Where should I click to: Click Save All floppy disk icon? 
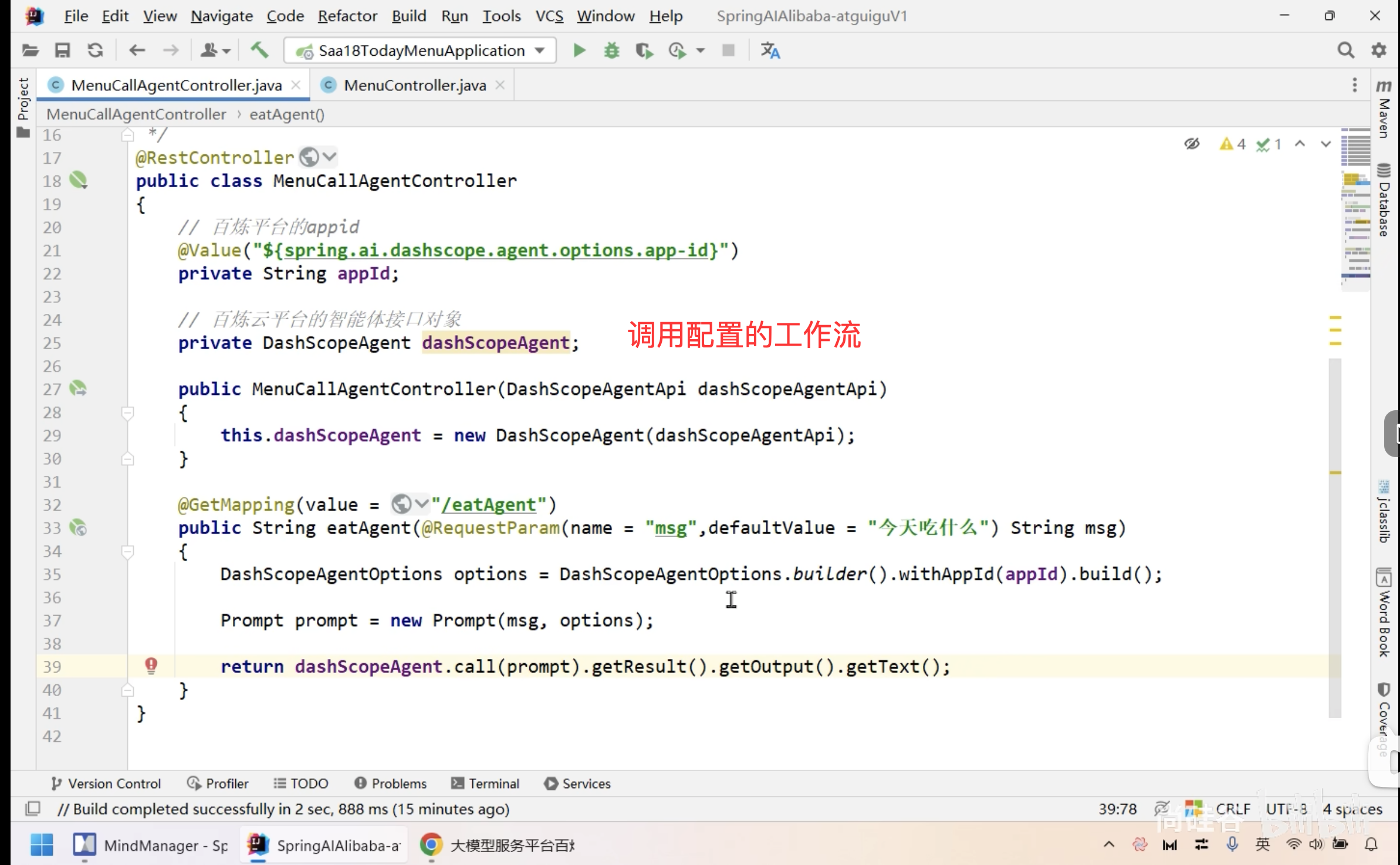tap(62, 50)
